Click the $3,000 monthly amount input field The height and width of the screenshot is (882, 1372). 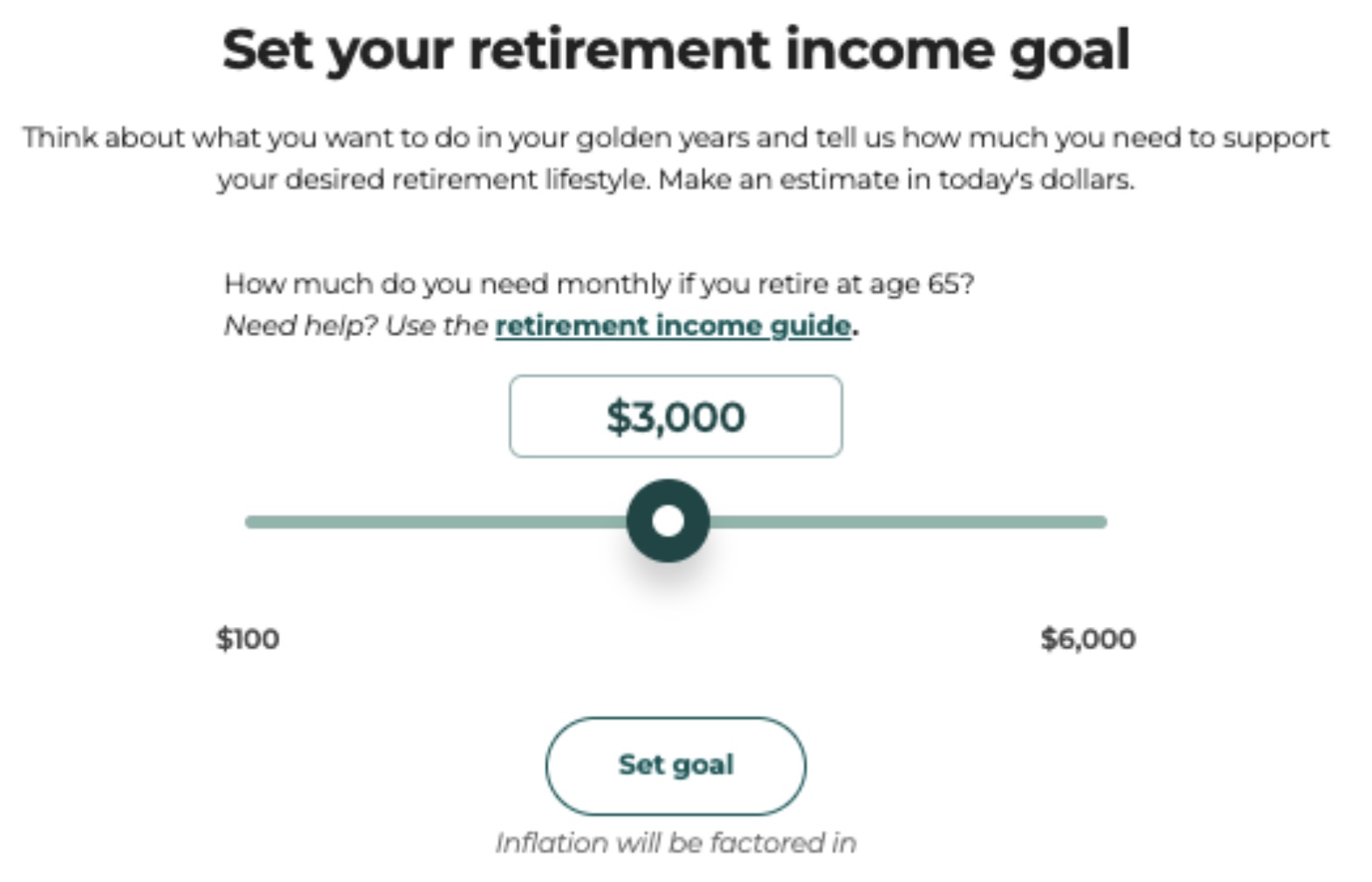point(676,417)
